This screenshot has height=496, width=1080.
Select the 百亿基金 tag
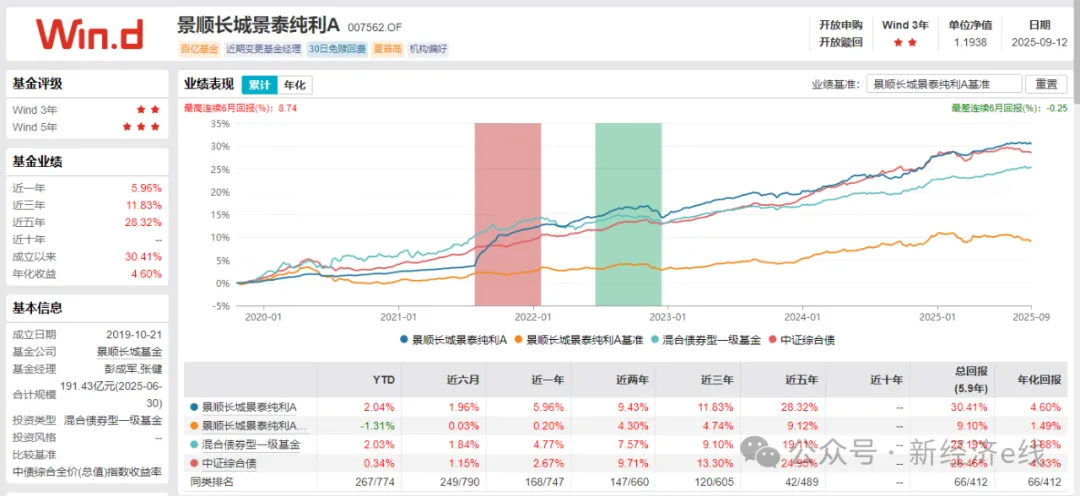point(197,48)
